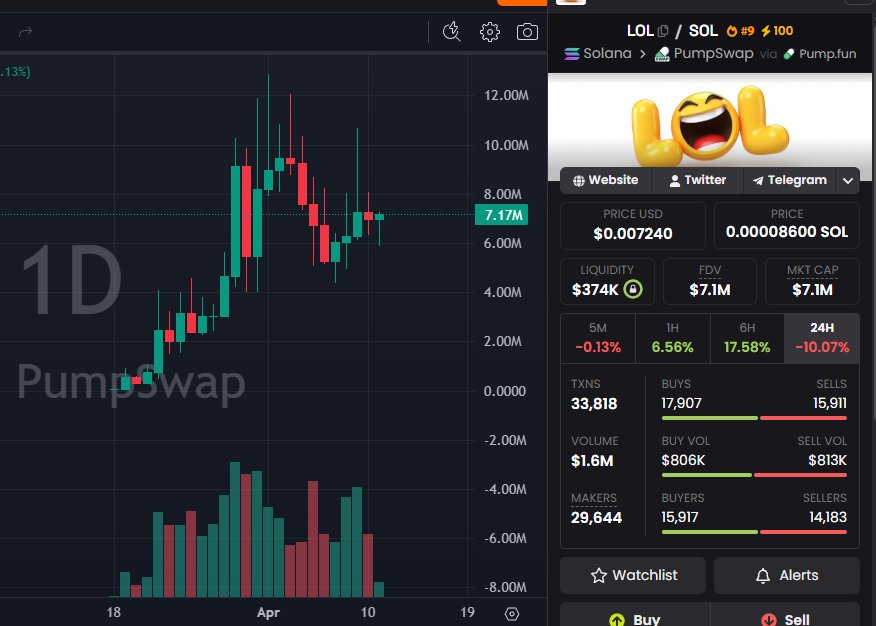Click the 0.00008600 SOL price box

click(787, 226)
